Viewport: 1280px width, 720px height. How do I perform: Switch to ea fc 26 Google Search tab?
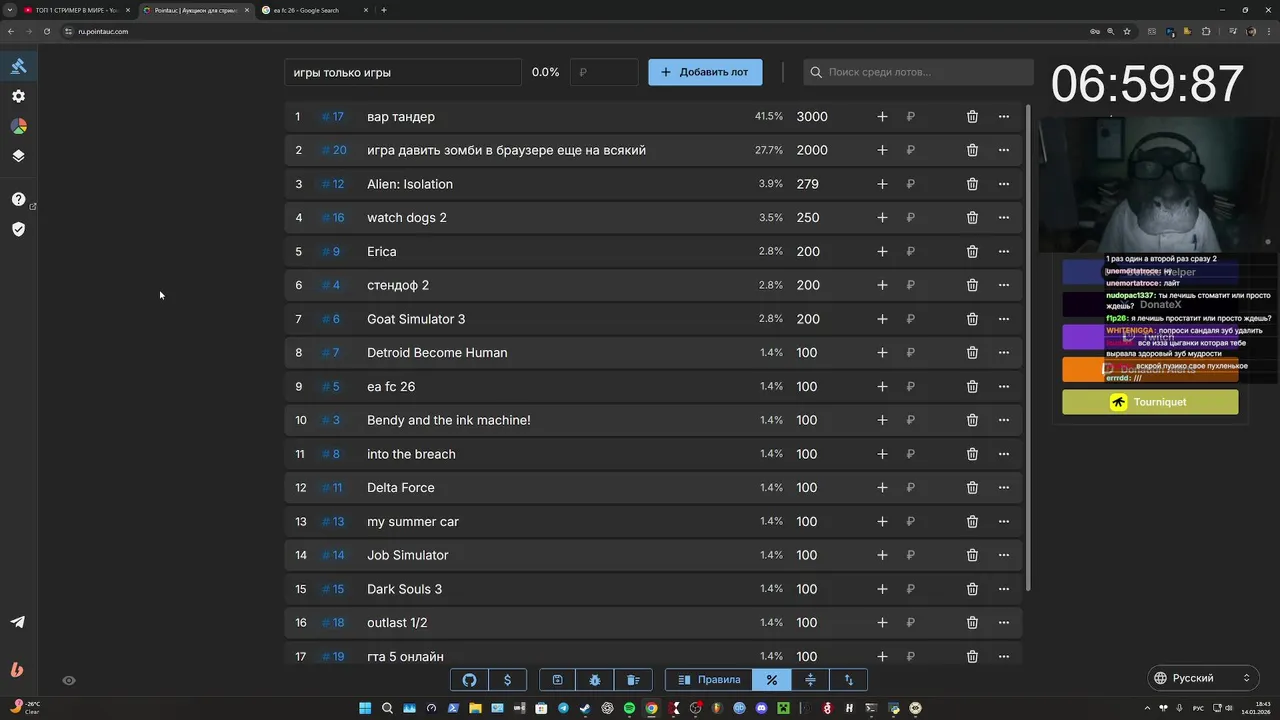tap(313, 10)
